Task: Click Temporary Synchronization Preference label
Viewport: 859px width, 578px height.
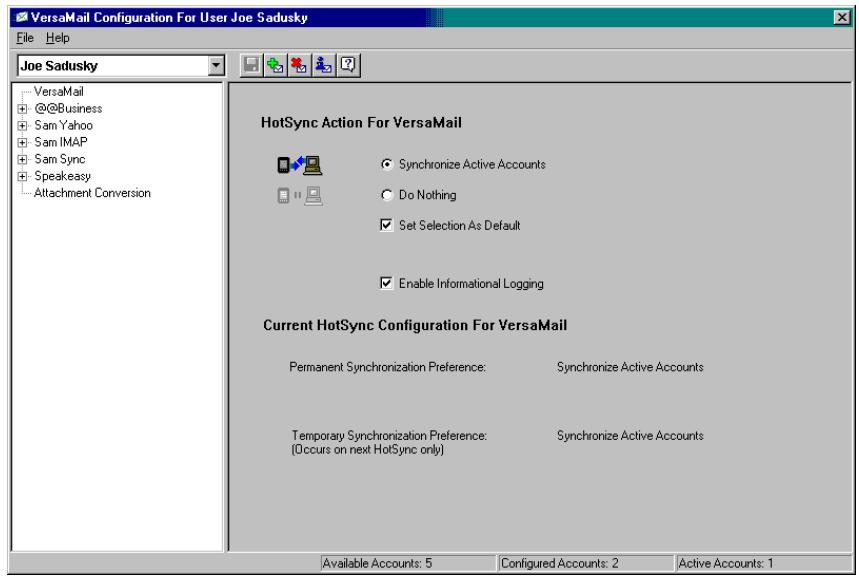Action: 389,436
